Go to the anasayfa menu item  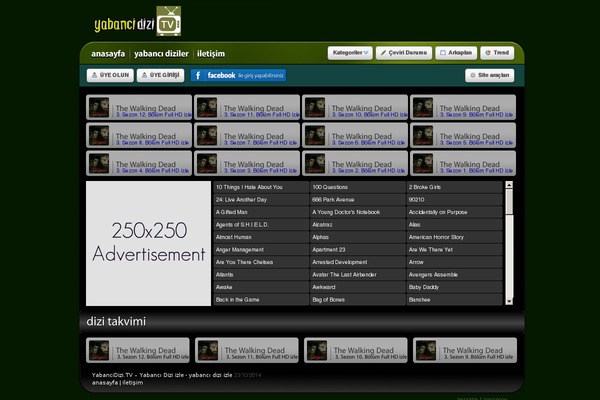tap(108, 54)
